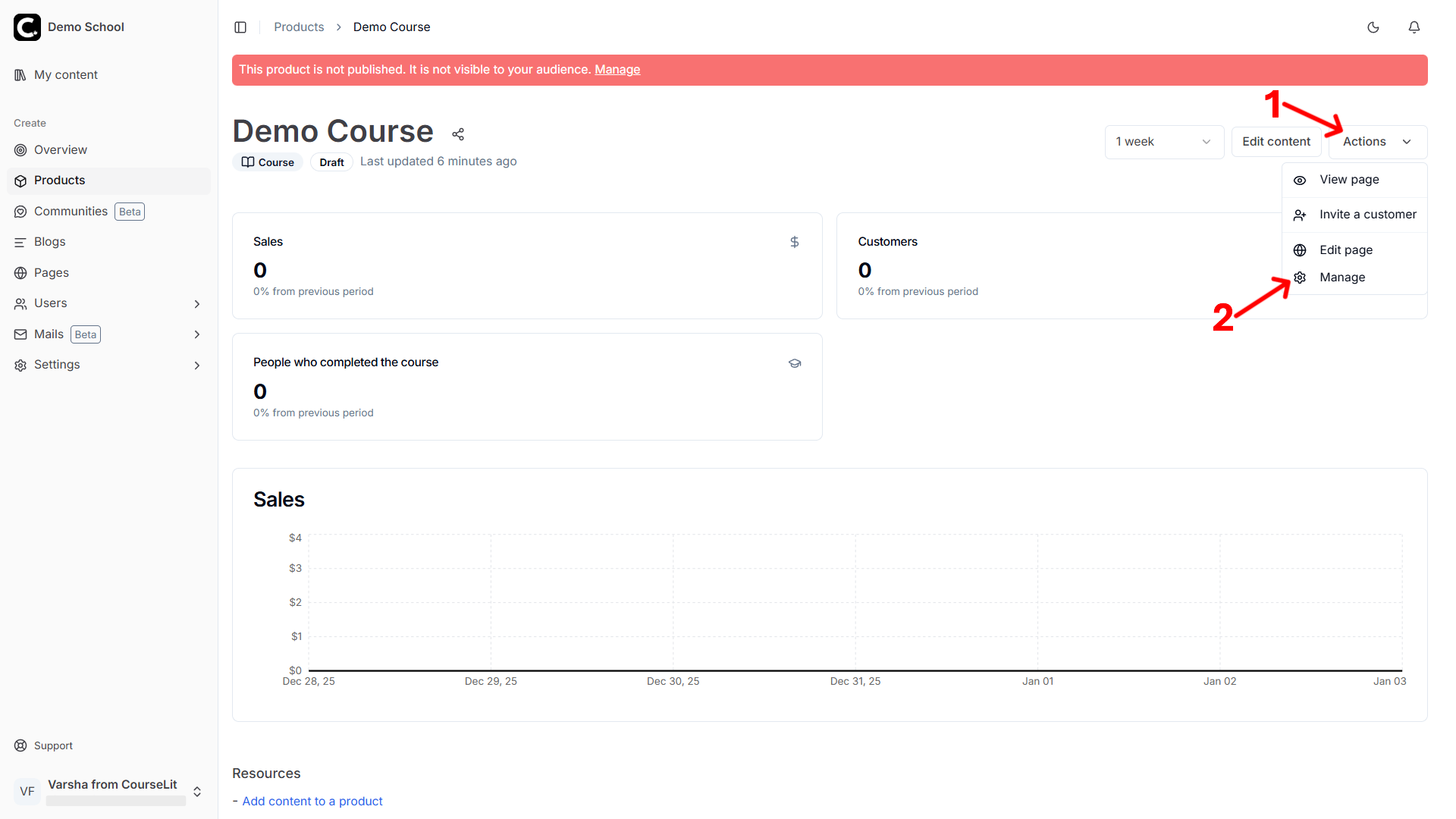1456x819 pixels.
Task: Click Products in the breadcrumb trail
Action: click(x=299, y=27)
